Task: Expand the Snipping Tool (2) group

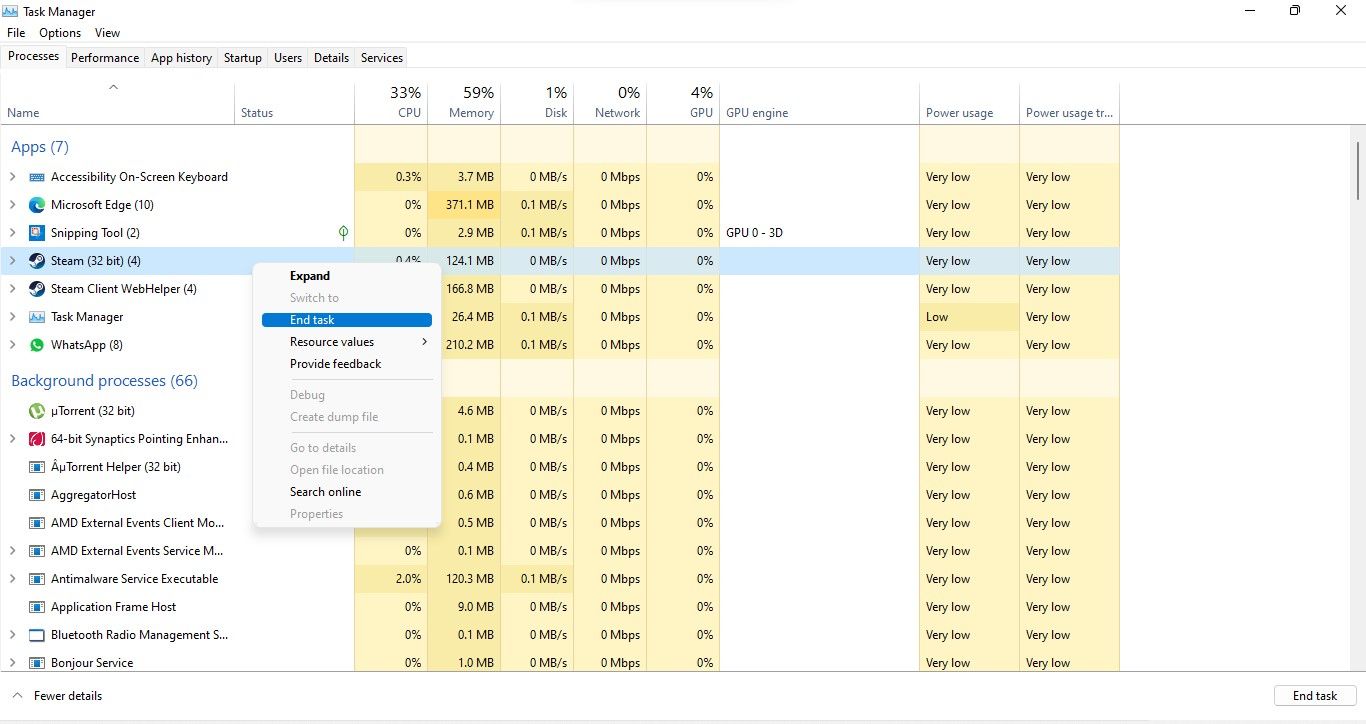Action: (x=12, y=233)
